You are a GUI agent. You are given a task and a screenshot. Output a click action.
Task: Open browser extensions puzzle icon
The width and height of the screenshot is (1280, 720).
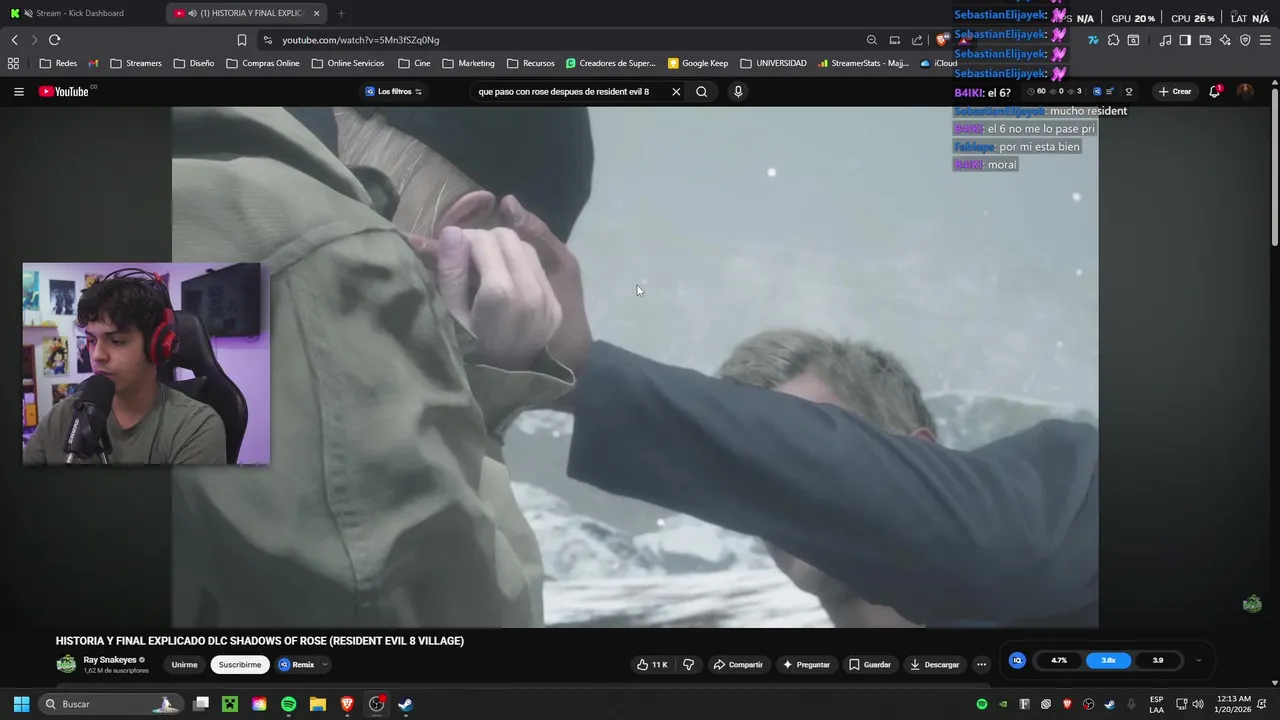(x=1113, y=40)
